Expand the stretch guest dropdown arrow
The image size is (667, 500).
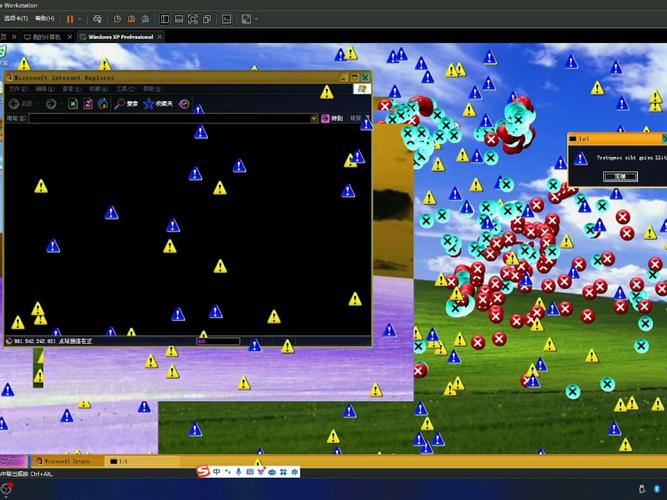pos(256,19)
